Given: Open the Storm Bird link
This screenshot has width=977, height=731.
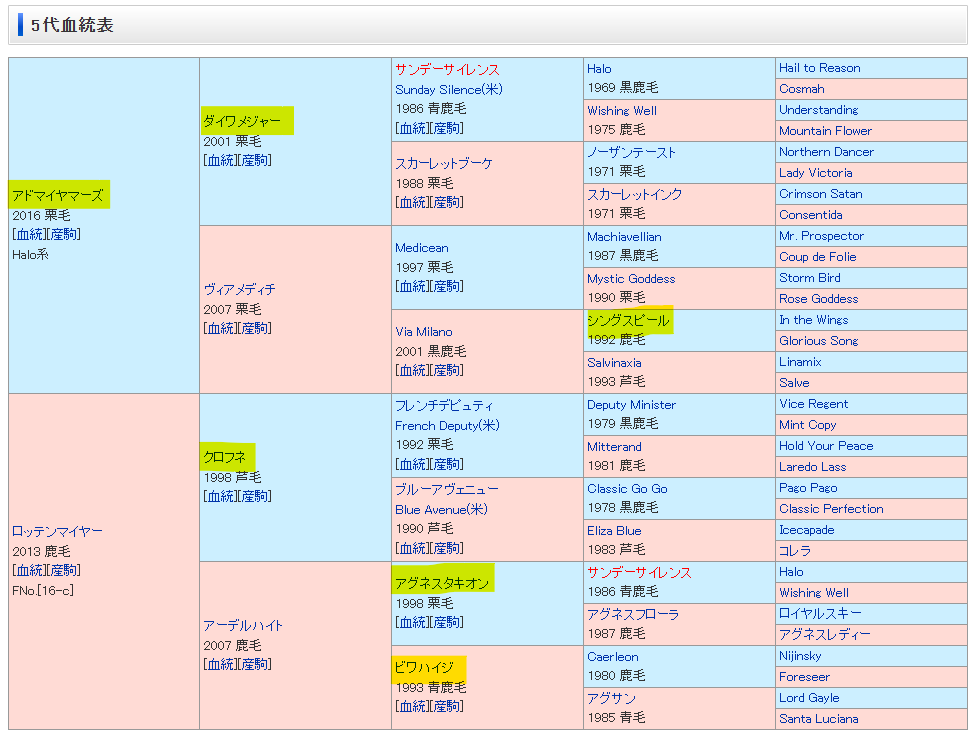Looking at the screenshot, I should (x=809, y=278).
